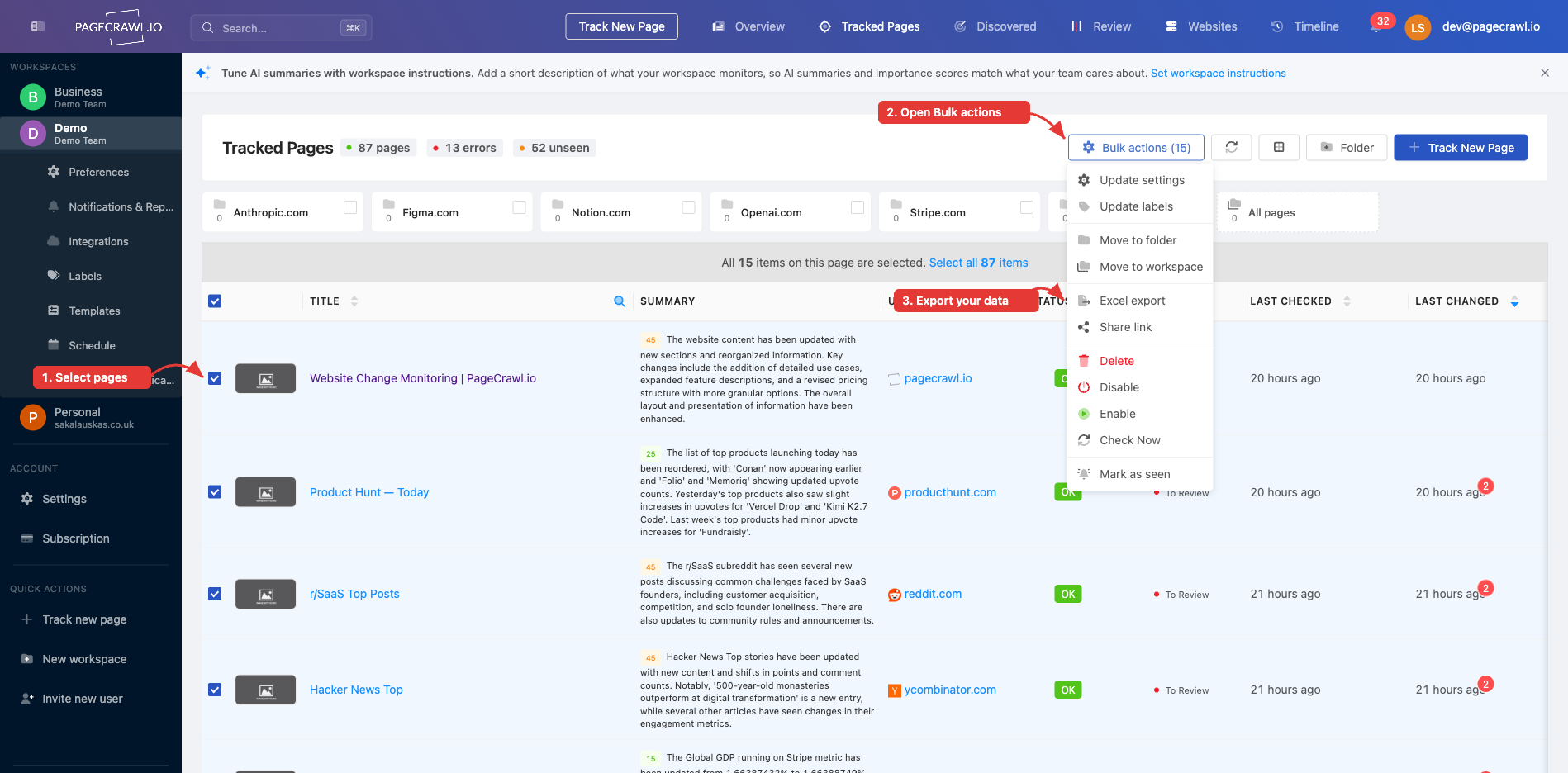Check the Stripe.com folder checkbox
1568x773 pixels.
coord(1027,207)
